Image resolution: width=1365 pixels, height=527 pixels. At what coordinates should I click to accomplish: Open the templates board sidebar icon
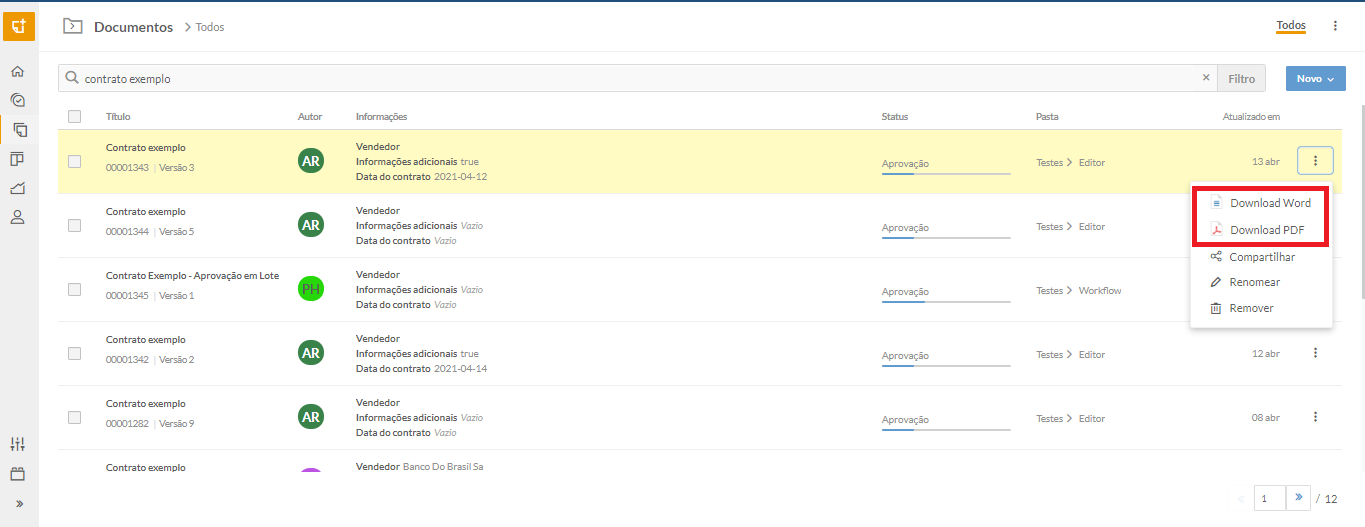coord(17,159)
